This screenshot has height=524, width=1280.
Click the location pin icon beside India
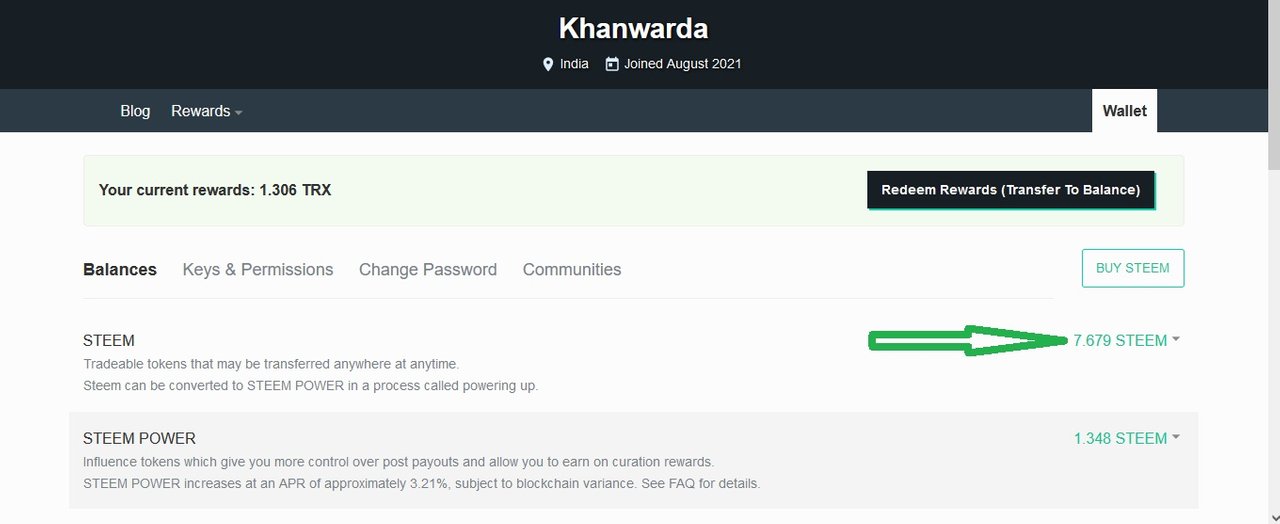547,64
